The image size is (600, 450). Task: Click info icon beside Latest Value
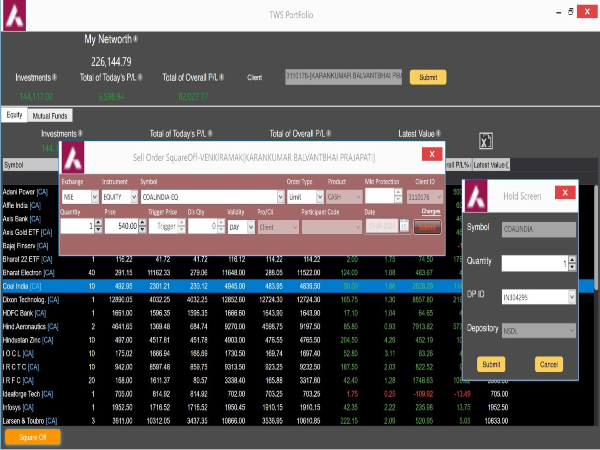439,134
